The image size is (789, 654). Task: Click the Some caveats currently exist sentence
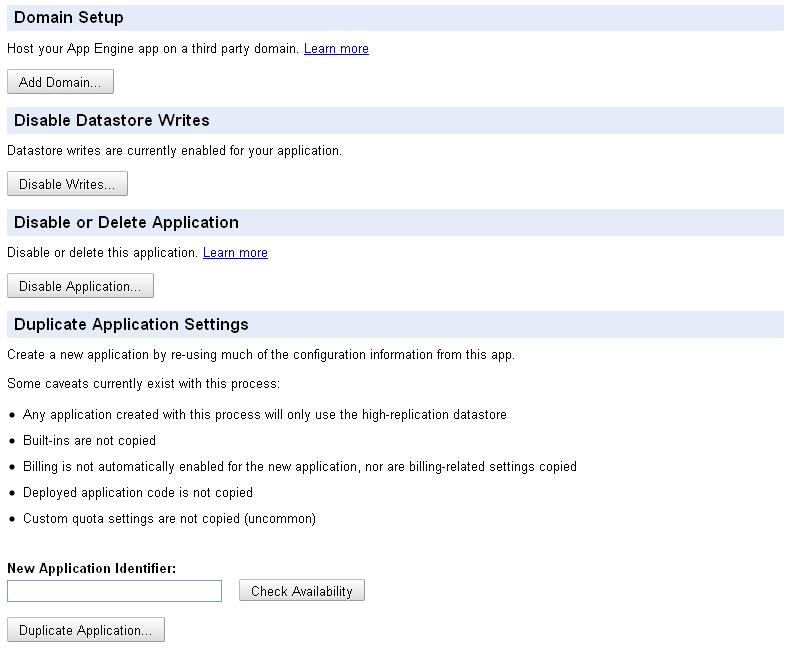coord(143,384)
